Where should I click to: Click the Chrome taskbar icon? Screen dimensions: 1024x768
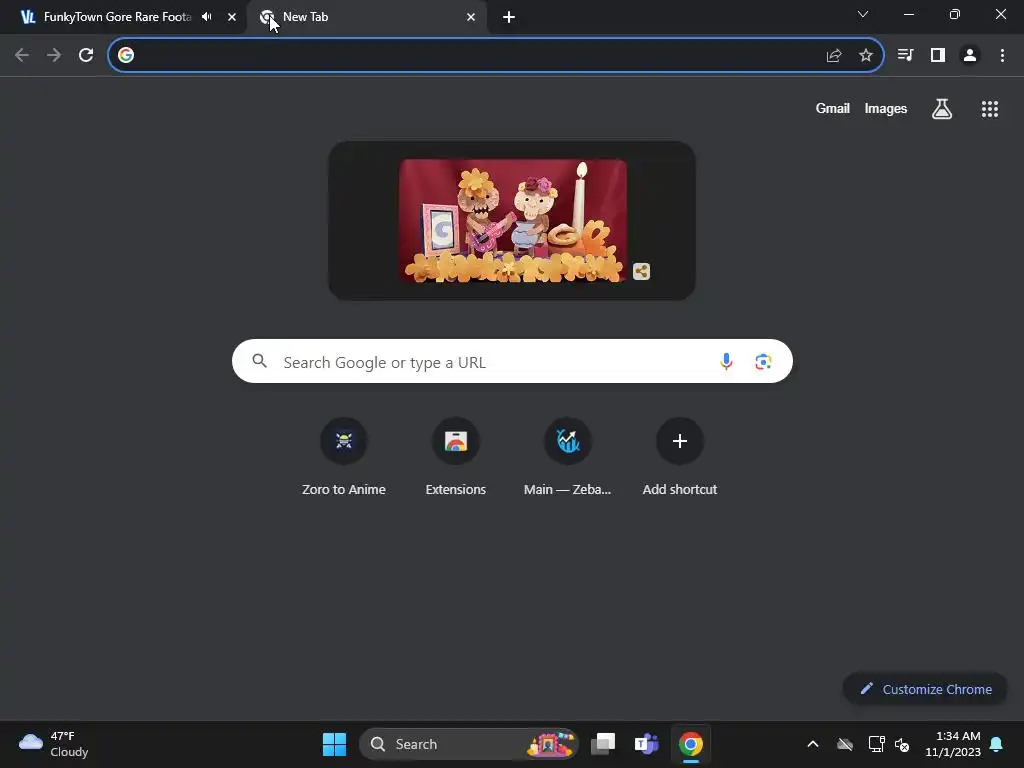[x=690, y=744]
